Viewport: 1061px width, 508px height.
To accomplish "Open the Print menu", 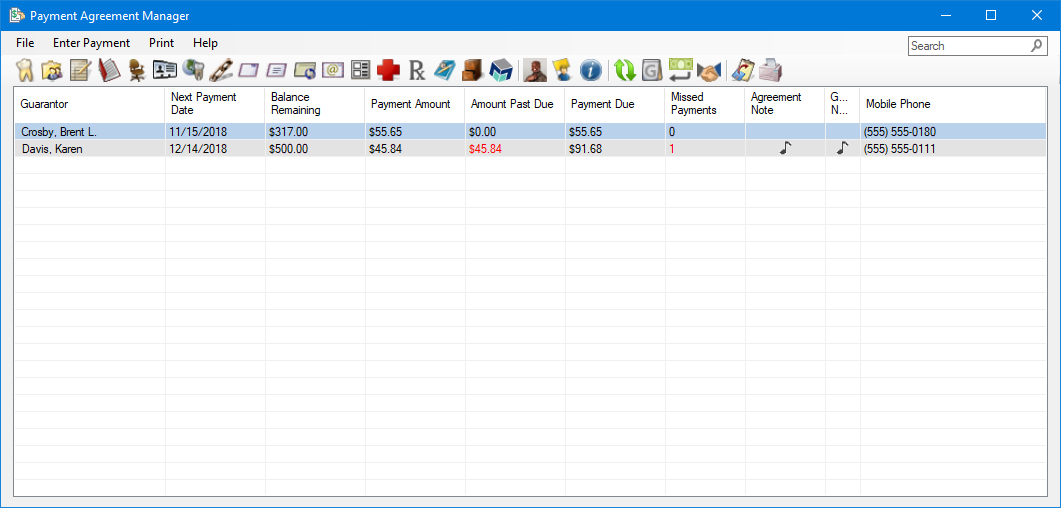I will click(161, 43).
